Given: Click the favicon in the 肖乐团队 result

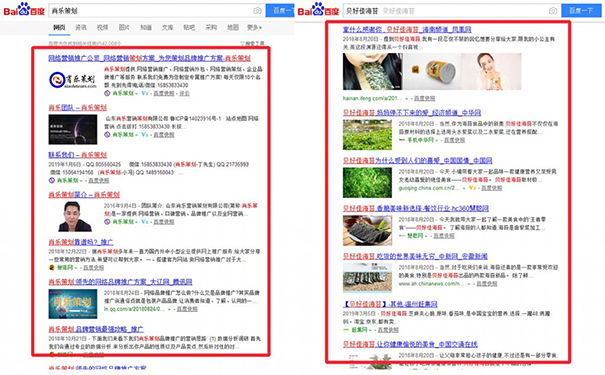Looking at the screenshot, I should (107, 135).
